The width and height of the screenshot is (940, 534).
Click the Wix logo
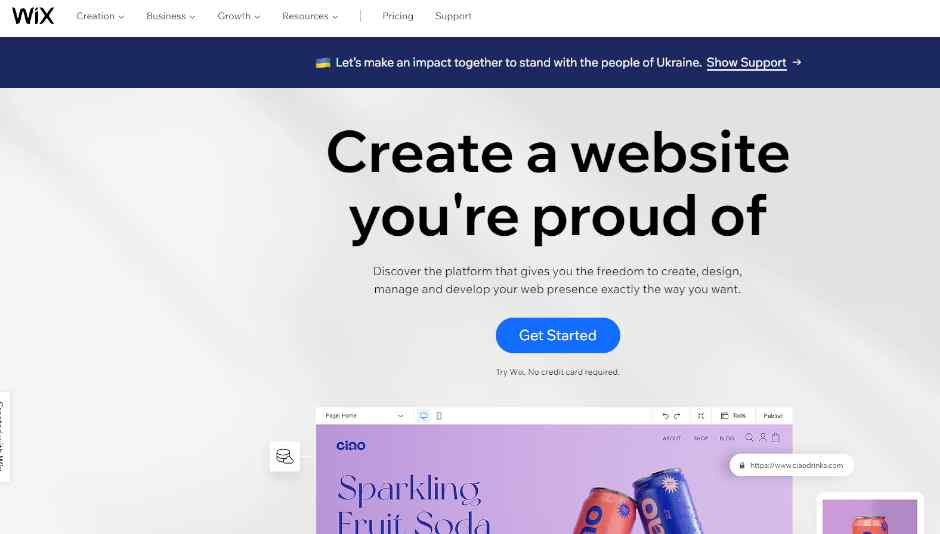coord(33,16)
